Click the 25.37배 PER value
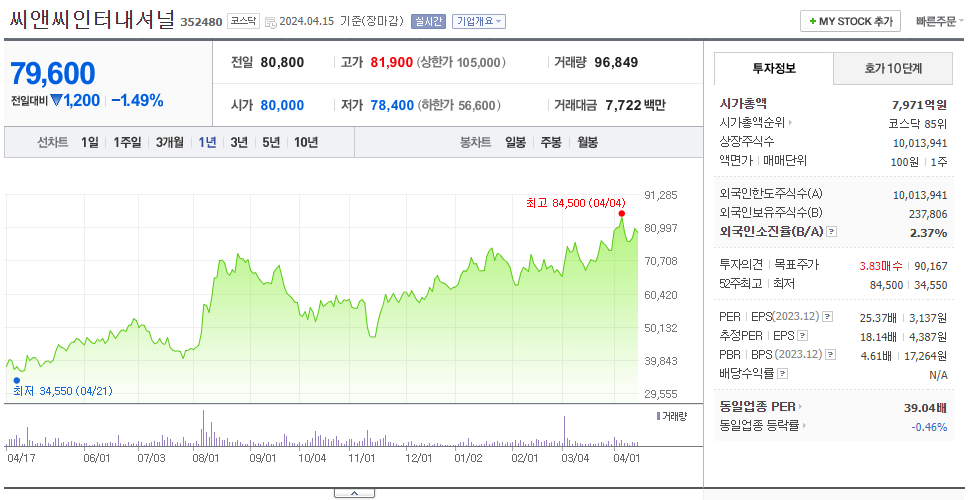Viewport: 968px width, 500px height. click(x=878, y=318)
